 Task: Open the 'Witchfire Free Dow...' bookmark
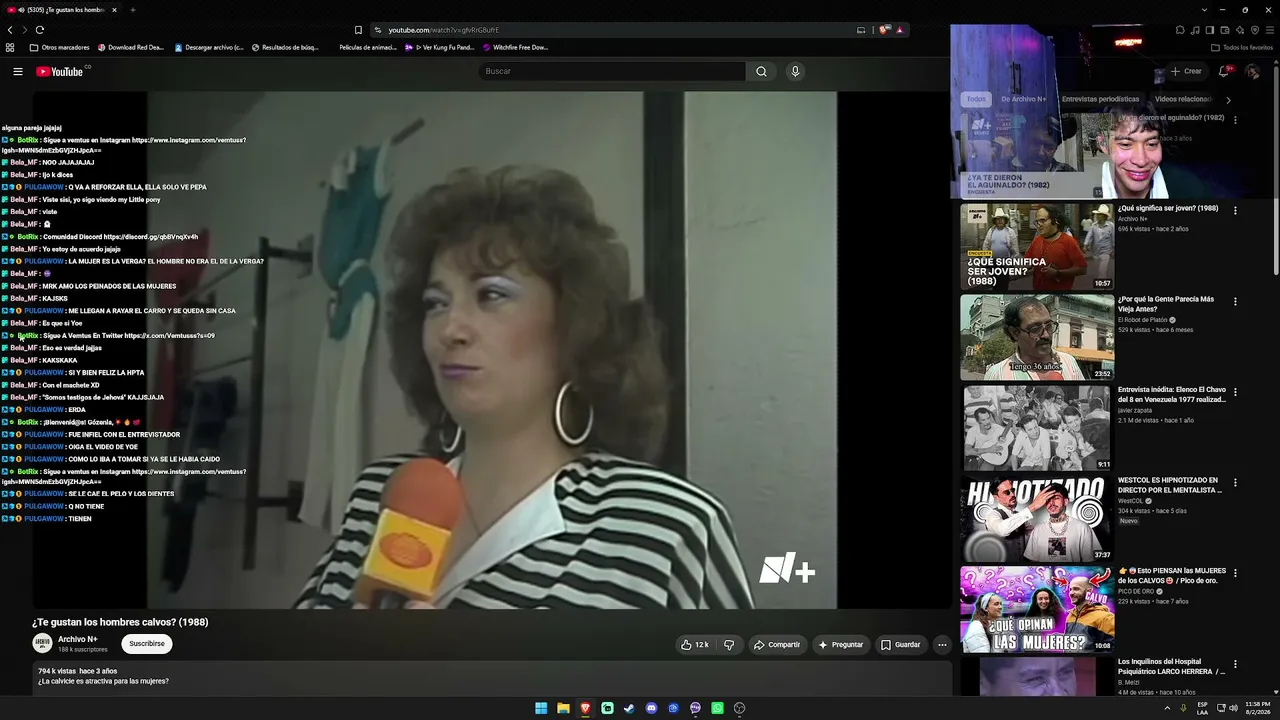pos(515,47)
